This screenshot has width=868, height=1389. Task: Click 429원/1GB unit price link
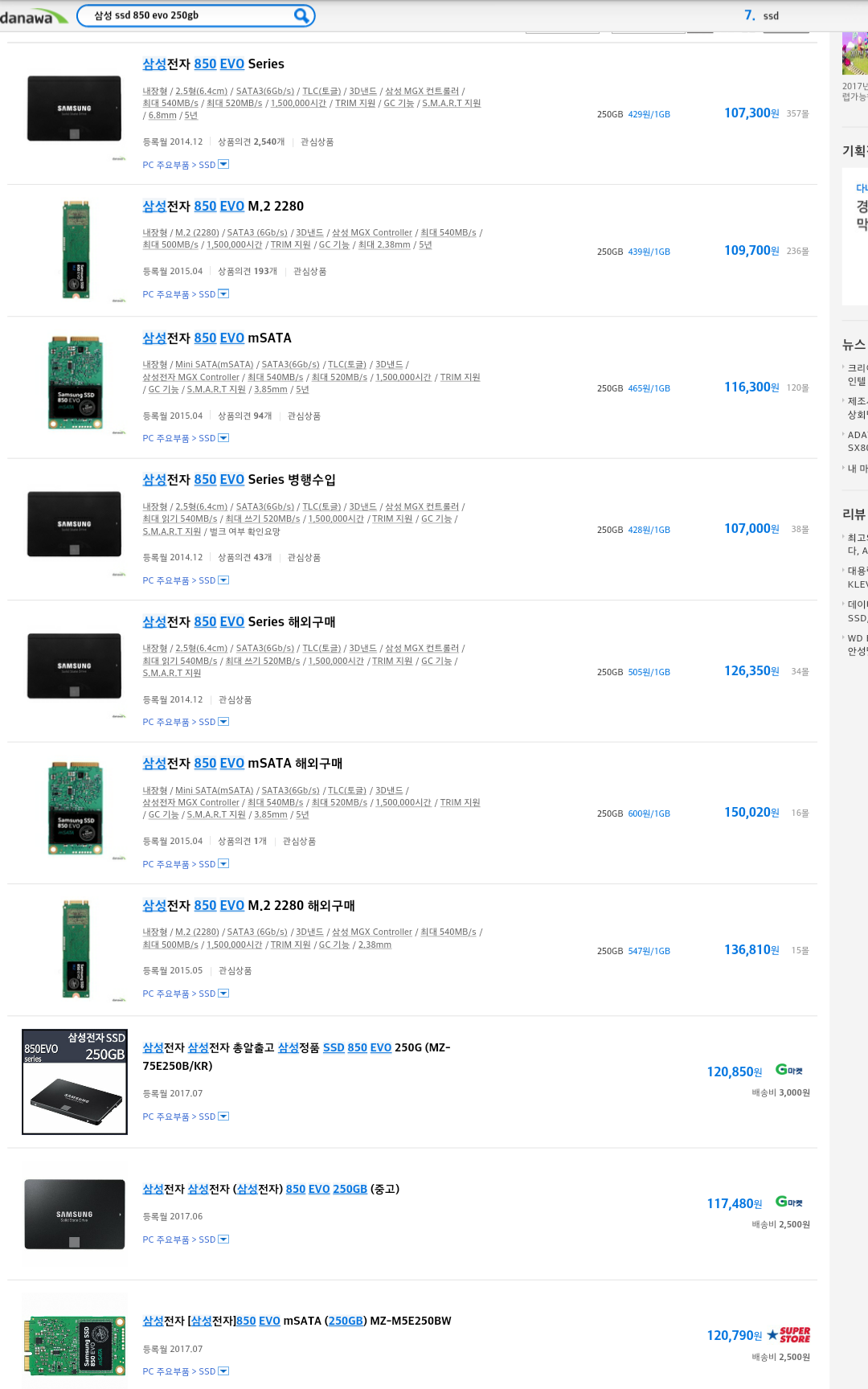coord(649,114)
